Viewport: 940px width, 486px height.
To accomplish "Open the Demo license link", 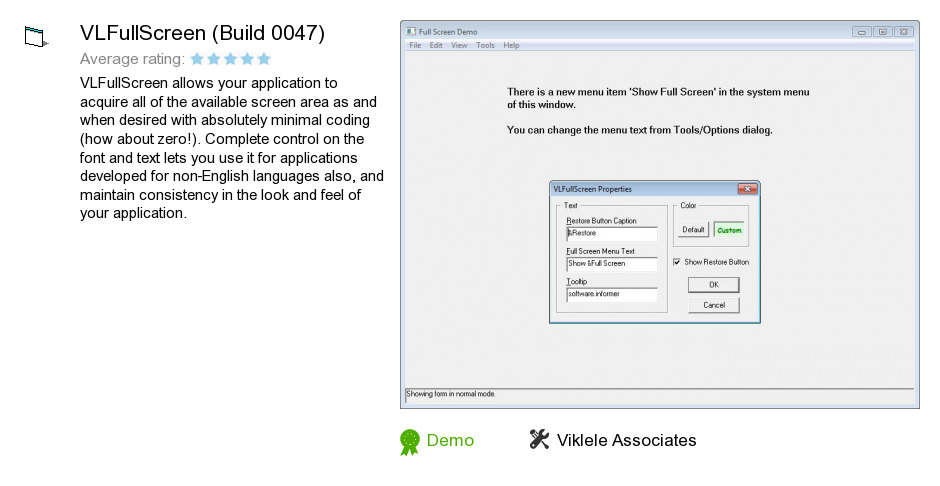I will tap(450, 440).
